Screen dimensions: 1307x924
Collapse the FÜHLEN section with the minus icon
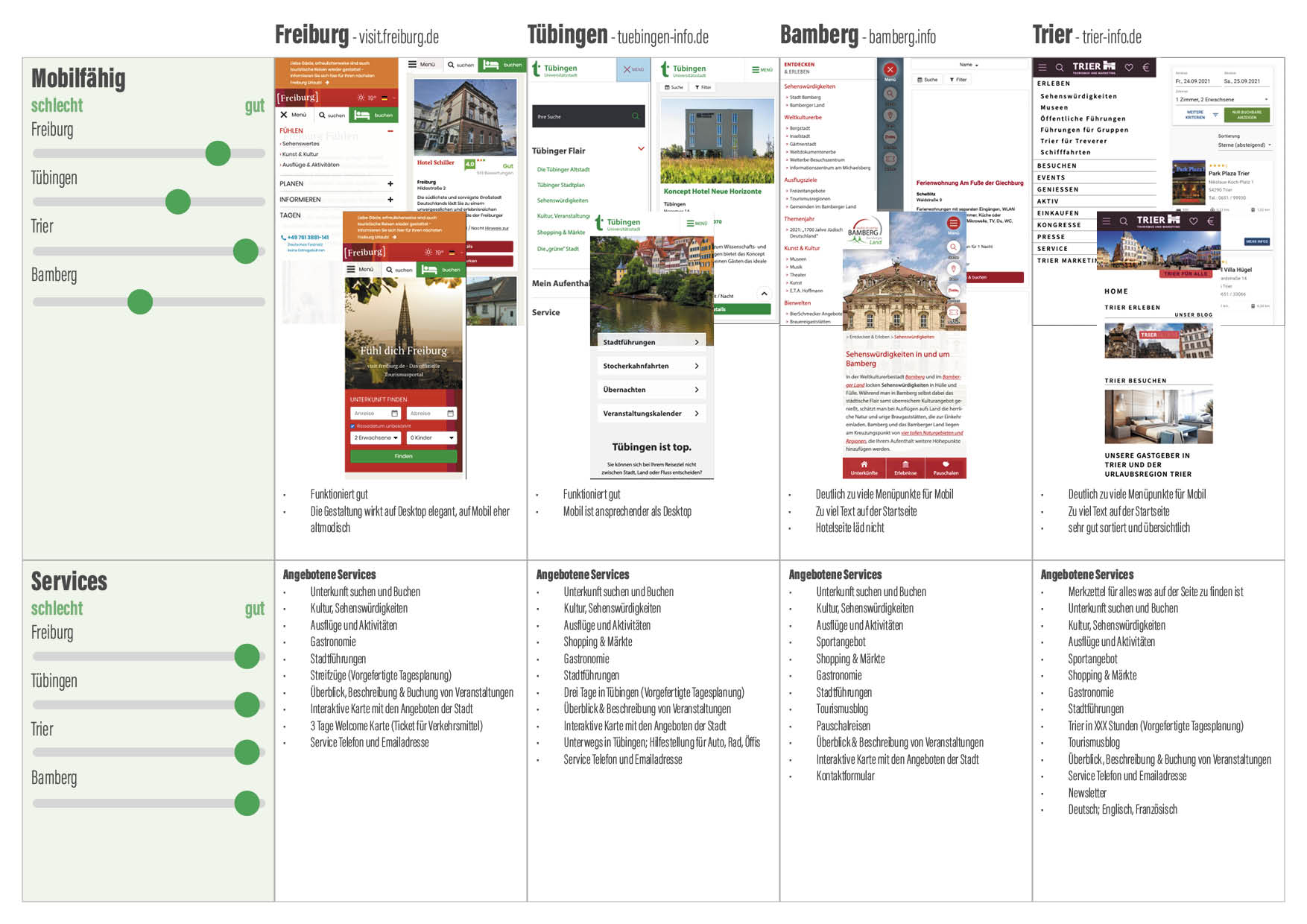point(390,131)
